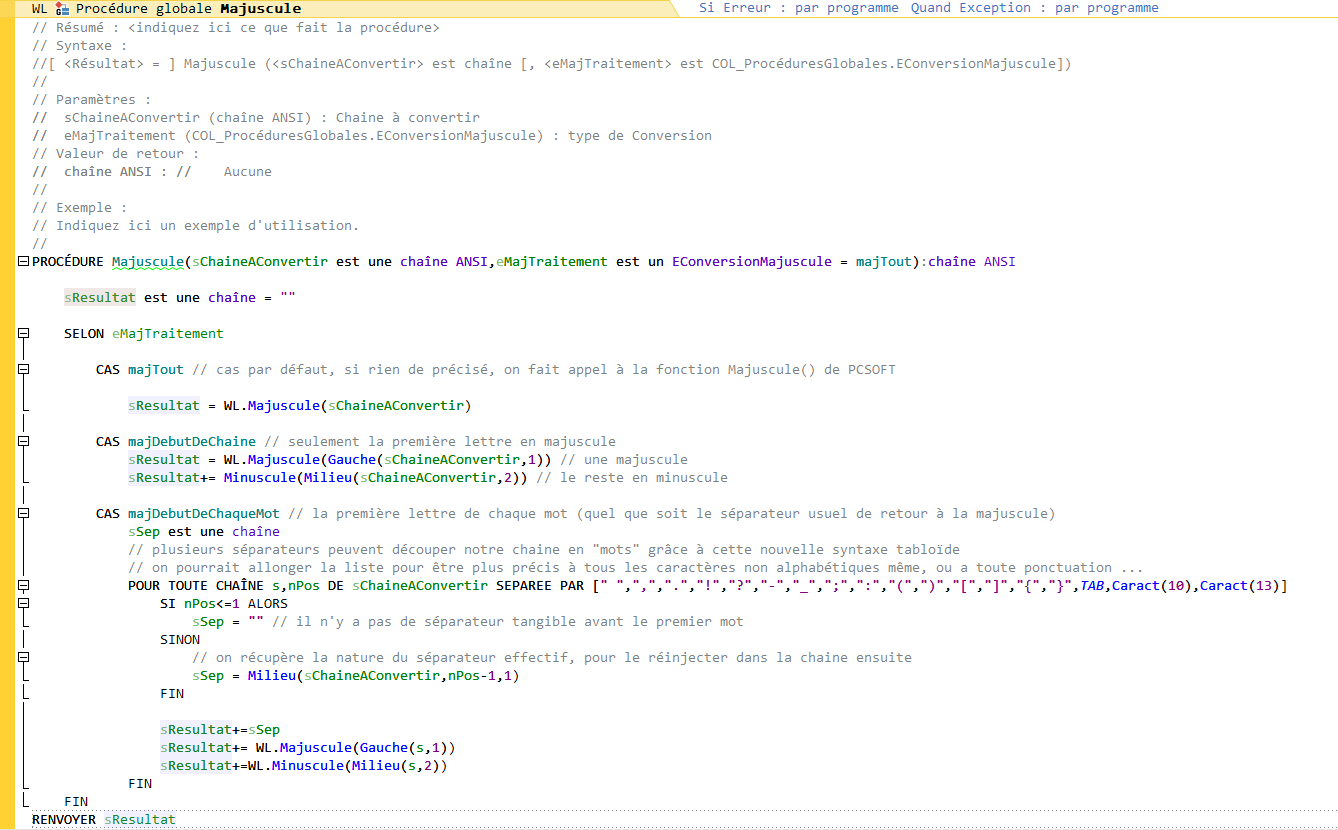Click the Majuscule name in PROCÉDURE declaration
Image resolution: width=1338 pixels, height=830 pixels.
pos(148,262)
